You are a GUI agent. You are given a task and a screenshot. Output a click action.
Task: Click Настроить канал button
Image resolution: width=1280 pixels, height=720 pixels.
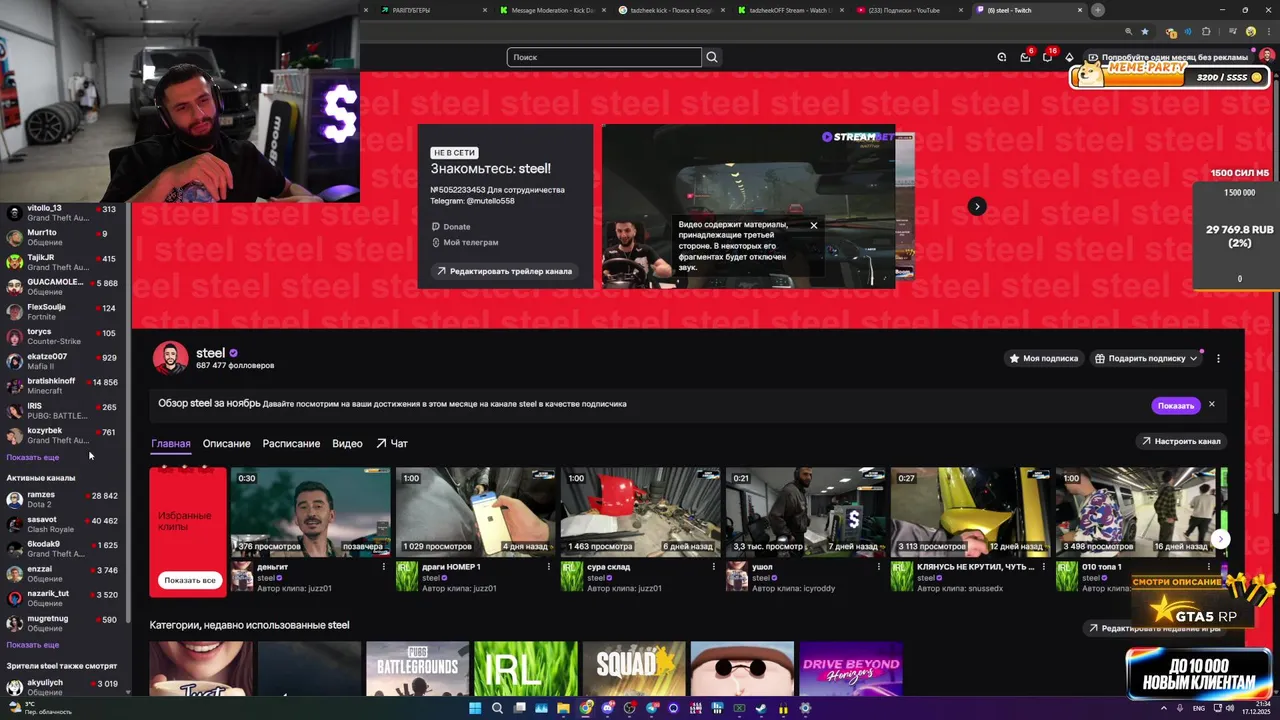click(1181, 441)
